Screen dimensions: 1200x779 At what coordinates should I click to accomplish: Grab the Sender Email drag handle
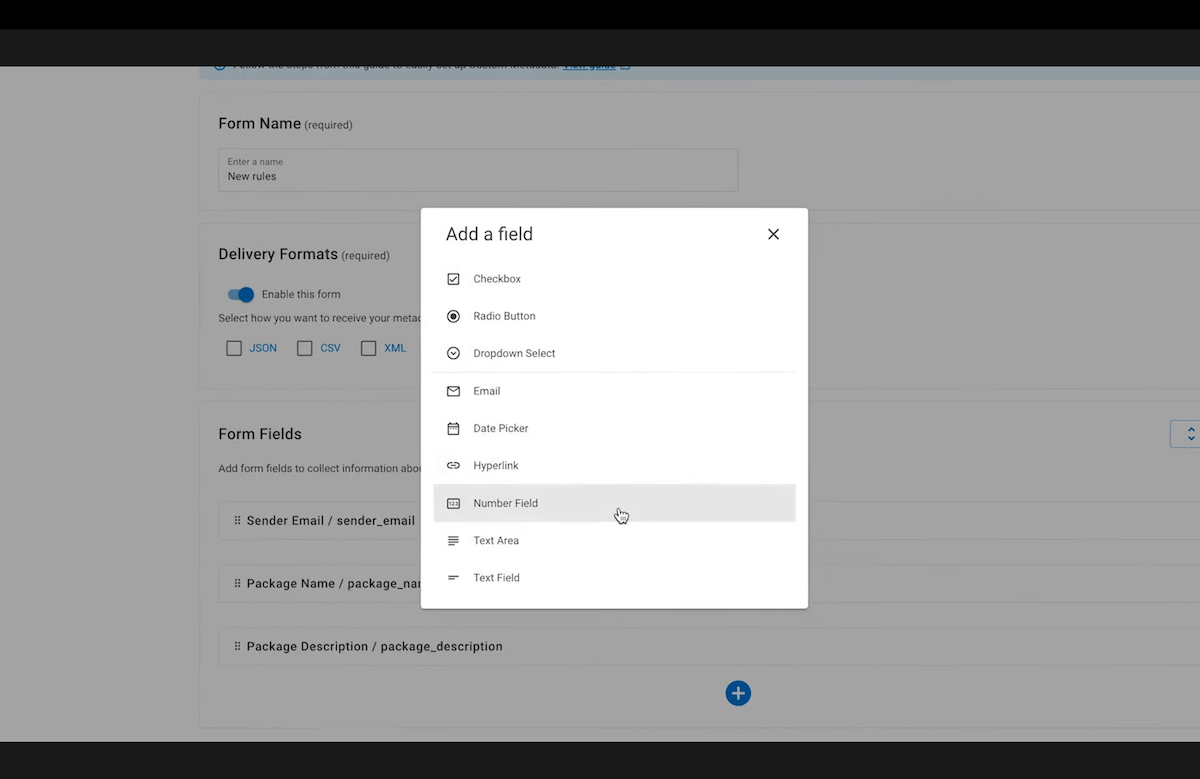pyautogui.click(x=238, y=520)
